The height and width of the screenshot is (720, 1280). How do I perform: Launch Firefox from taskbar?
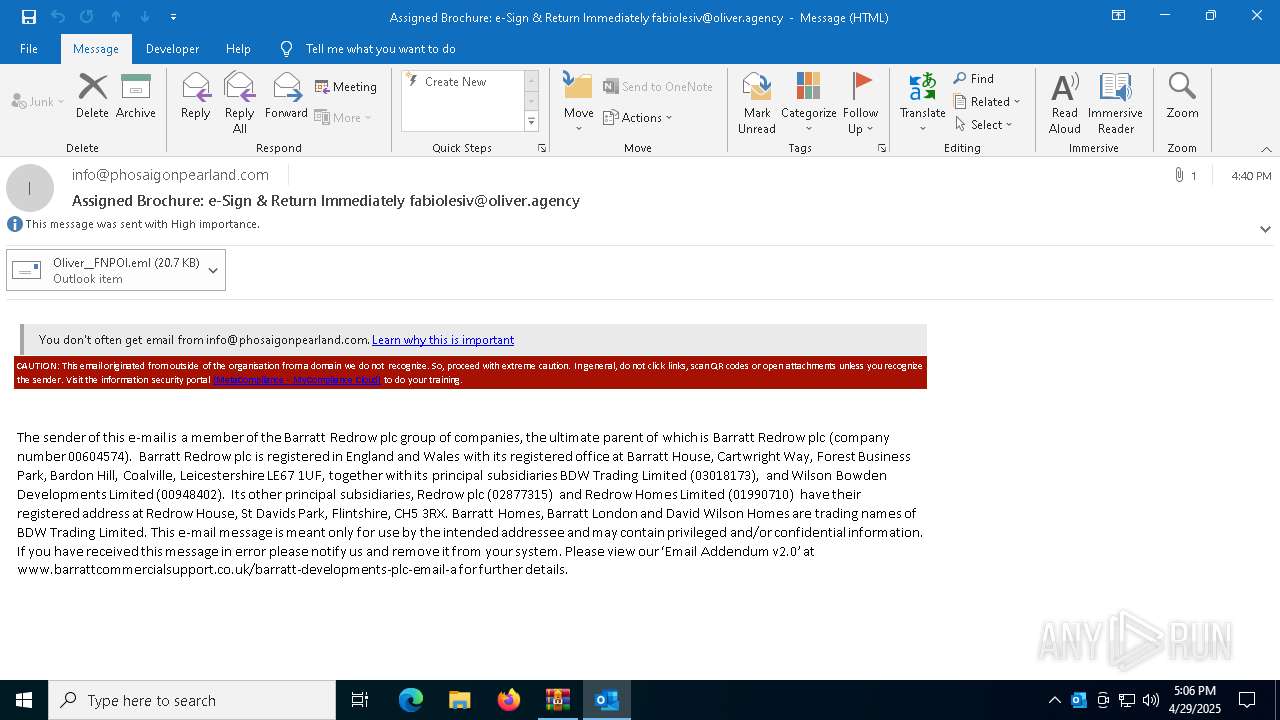509,700
